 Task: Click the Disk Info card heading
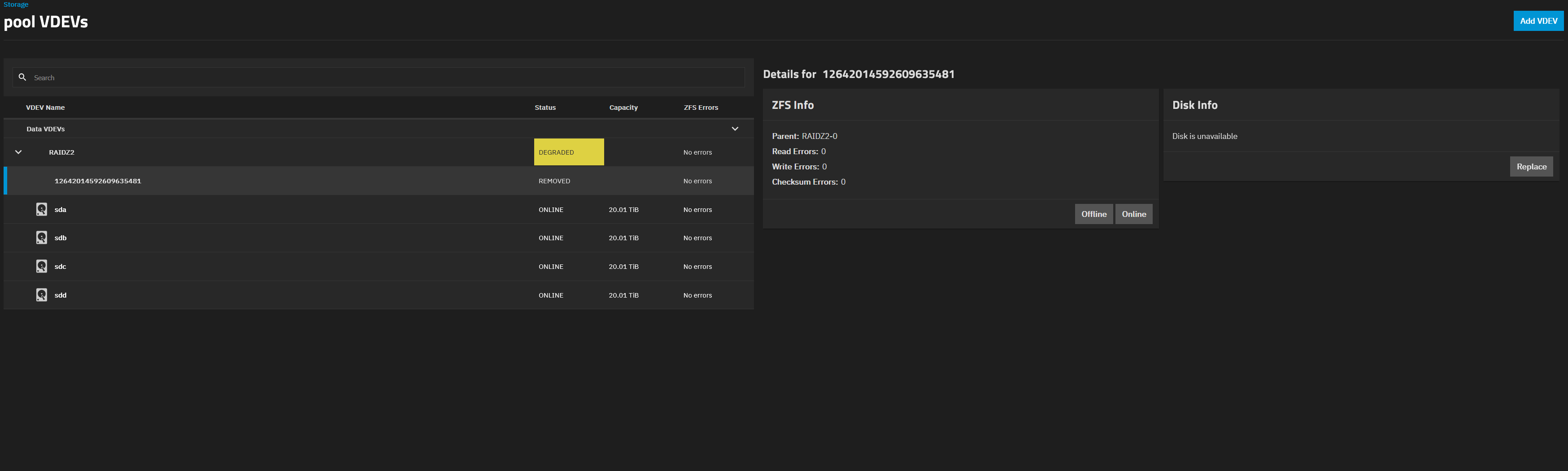pos(1195,105)
